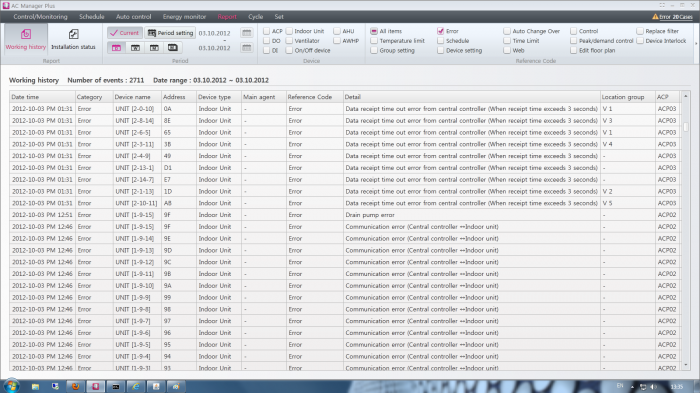Click the volume icon in system tray
This screenshot has height=393, width=700.
(x=654, y=387)
